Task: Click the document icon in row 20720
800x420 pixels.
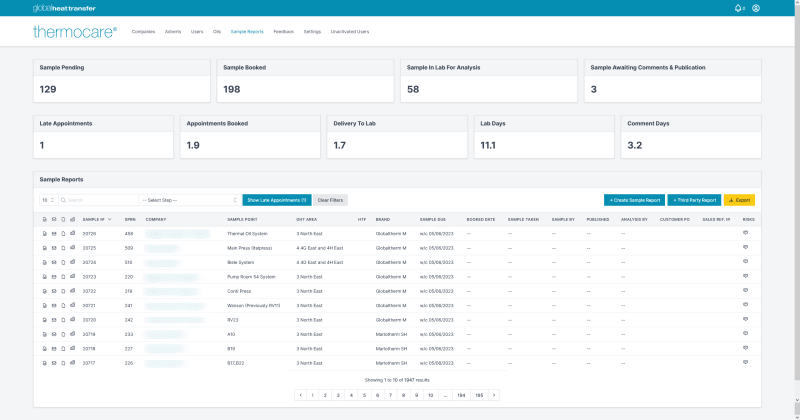Action: point(44,320)
